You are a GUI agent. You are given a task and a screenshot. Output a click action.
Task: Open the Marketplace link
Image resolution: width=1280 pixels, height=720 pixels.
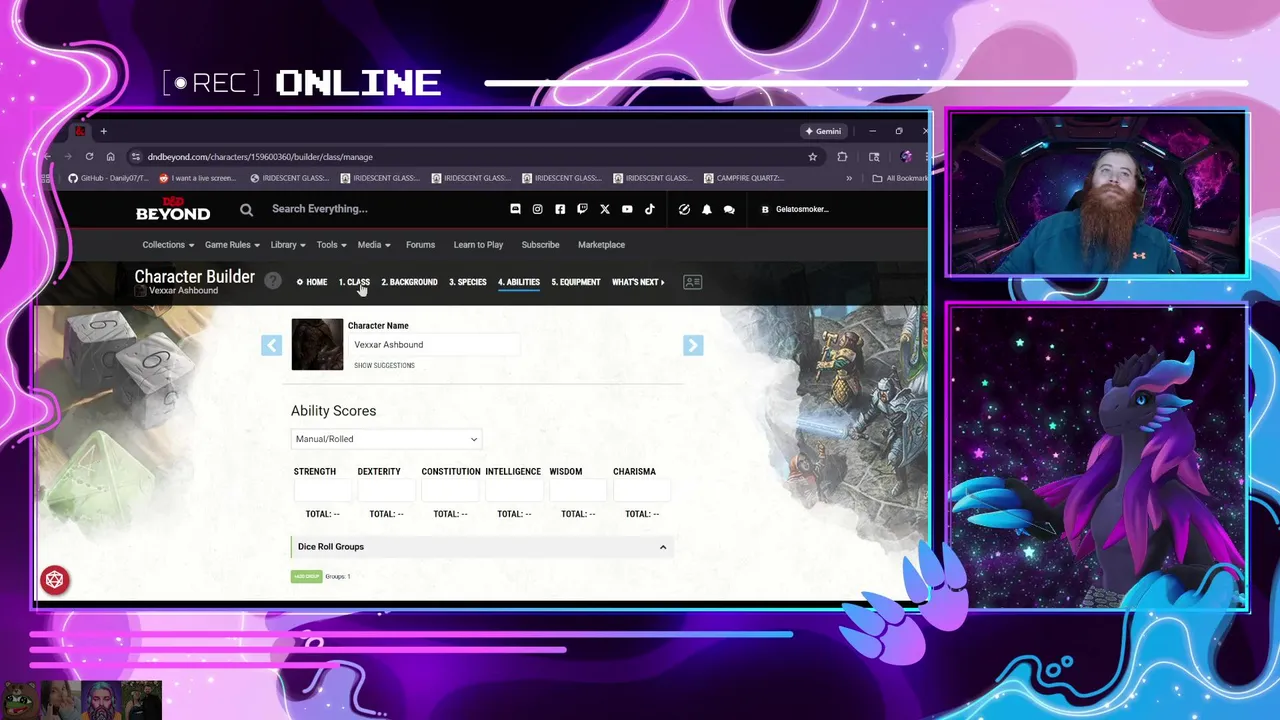coord(601,244)
